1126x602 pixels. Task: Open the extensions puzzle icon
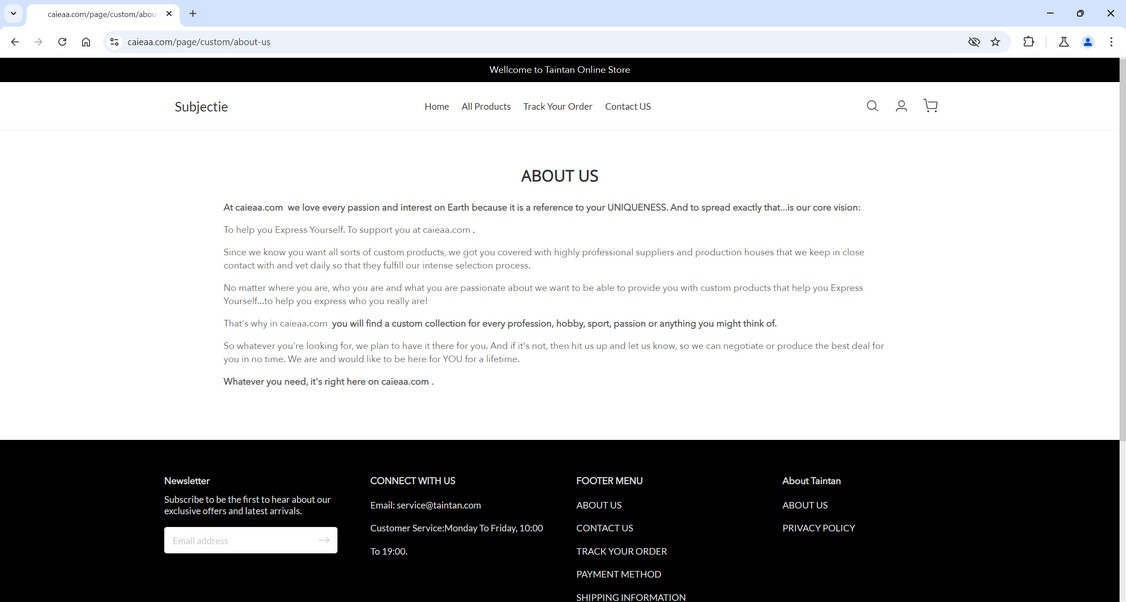(x=1028, y=42)
